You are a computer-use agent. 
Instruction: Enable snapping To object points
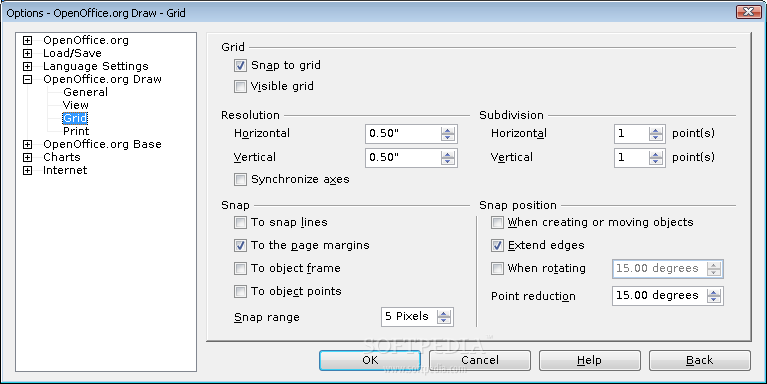240,292
